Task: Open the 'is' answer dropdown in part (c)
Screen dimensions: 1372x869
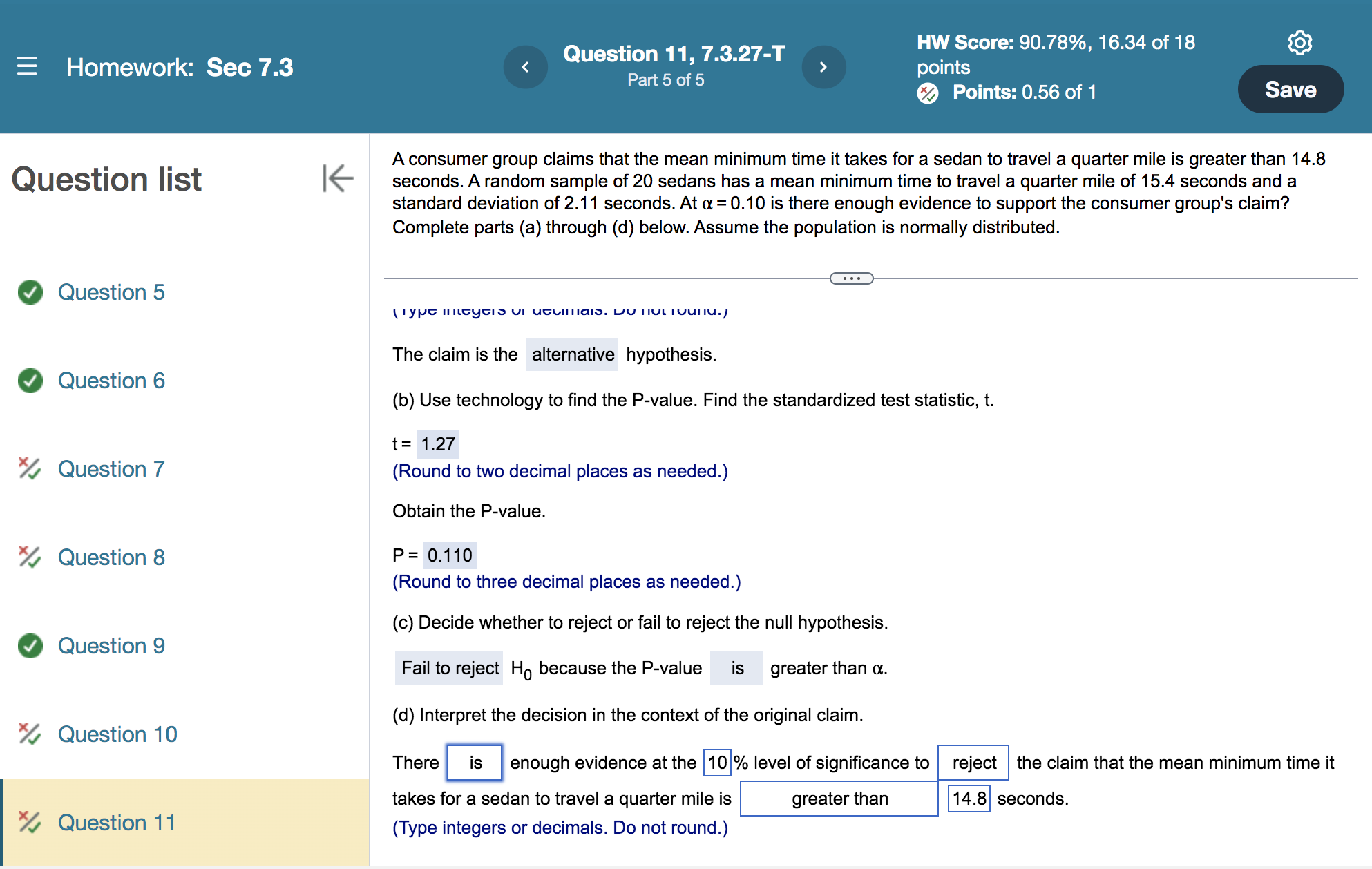Action: [736, 667]
